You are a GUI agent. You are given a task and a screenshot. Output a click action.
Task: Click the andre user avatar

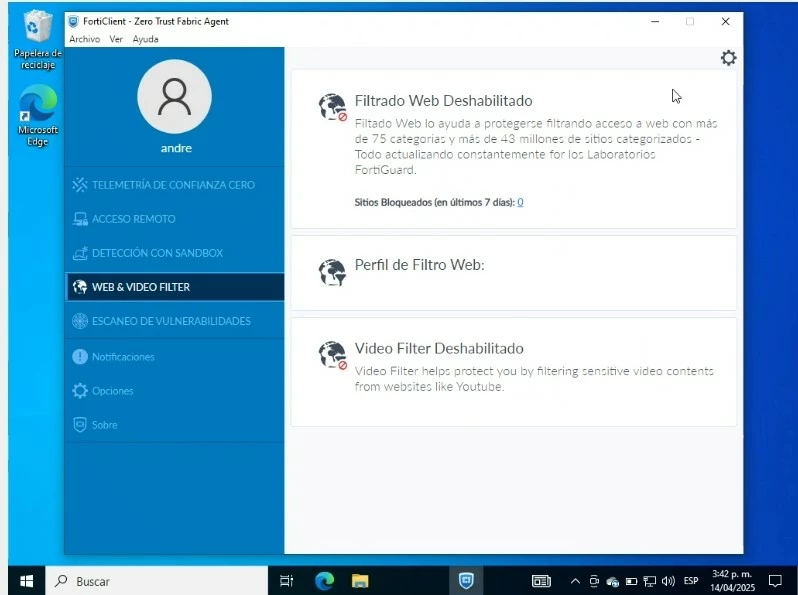click(175, 97)
